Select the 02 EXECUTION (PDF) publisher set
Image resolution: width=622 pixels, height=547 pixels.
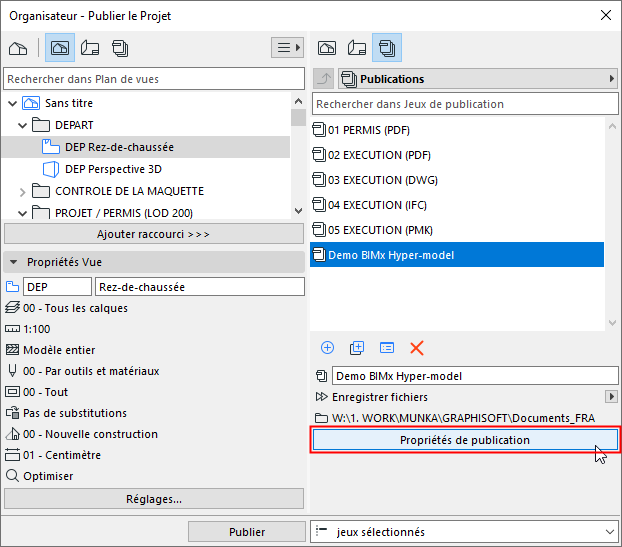click(x=457, y=155)
